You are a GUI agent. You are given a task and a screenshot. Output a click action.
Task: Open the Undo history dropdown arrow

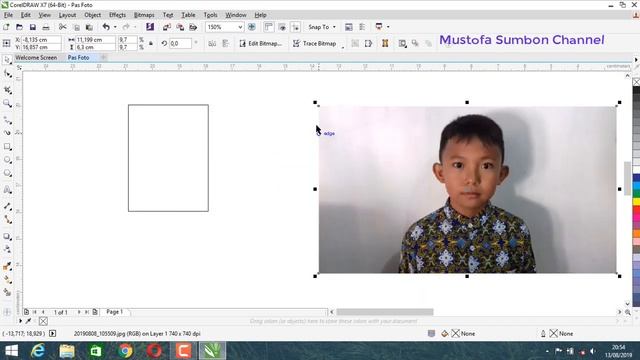point(115,27)
